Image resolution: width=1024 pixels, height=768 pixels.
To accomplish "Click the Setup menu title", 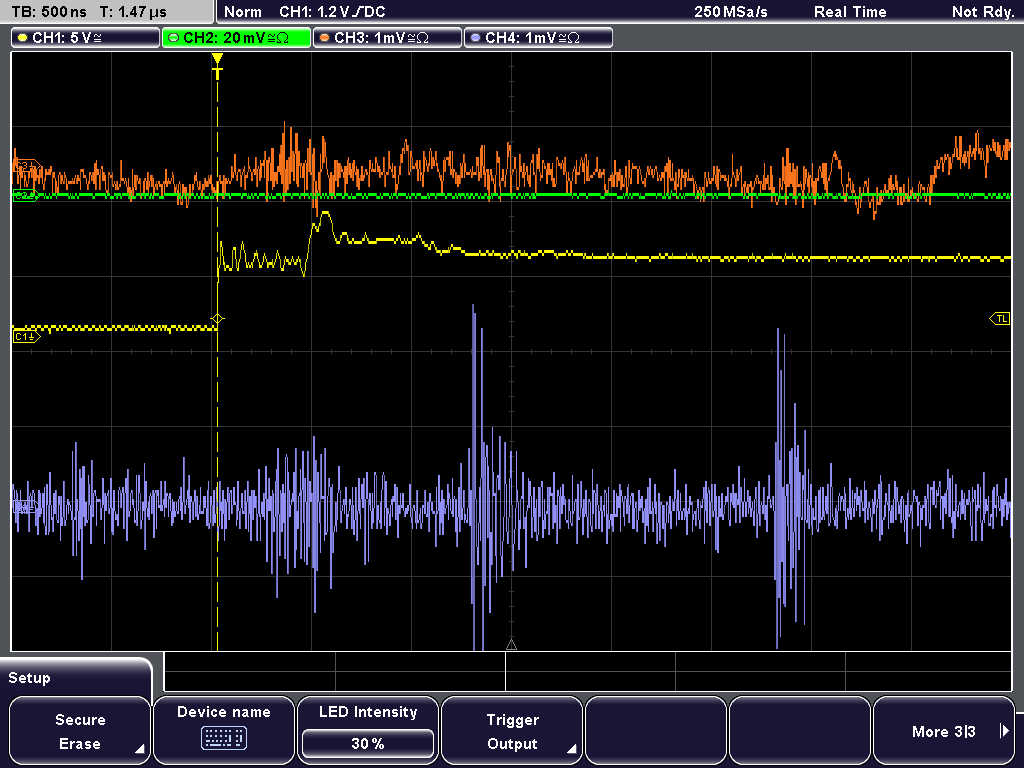I will [x=29, y=678].
